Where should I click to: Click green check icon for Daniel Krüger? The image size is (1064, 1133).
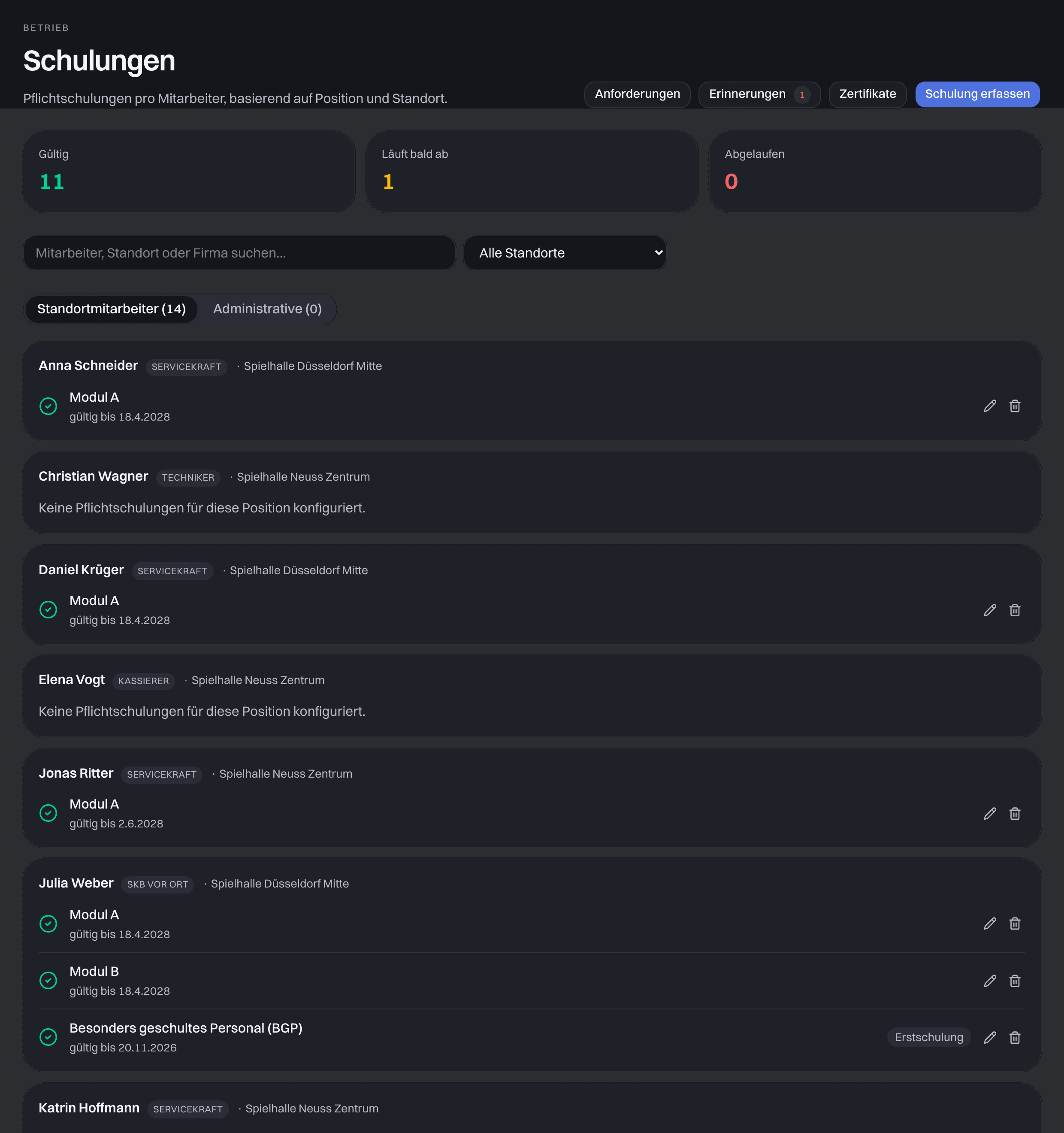click(x=48, y=610)
